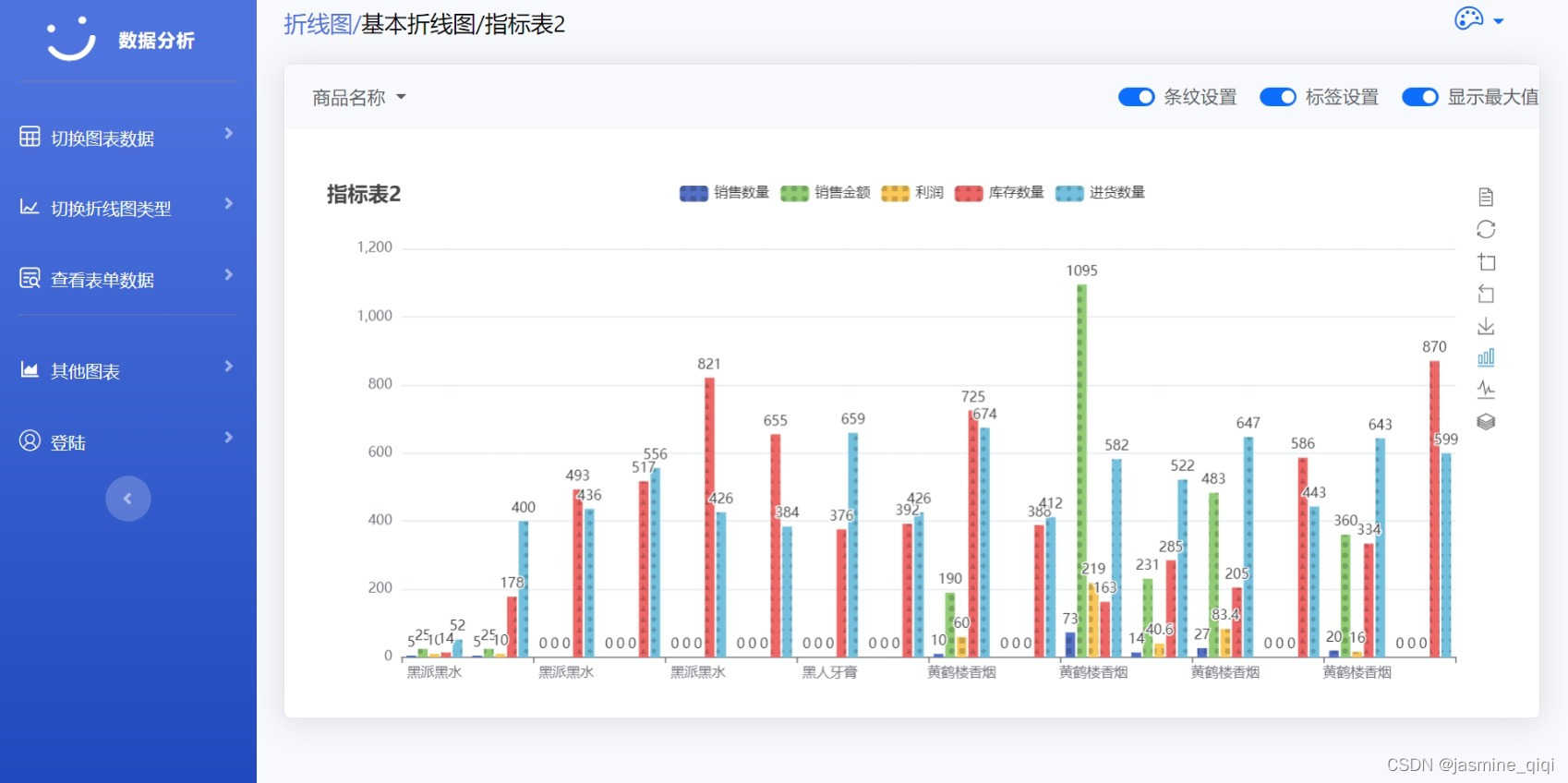Open 切换折线图类型 sidebar menu
This screenshot has width=1568, height=783.
[128, 207]
